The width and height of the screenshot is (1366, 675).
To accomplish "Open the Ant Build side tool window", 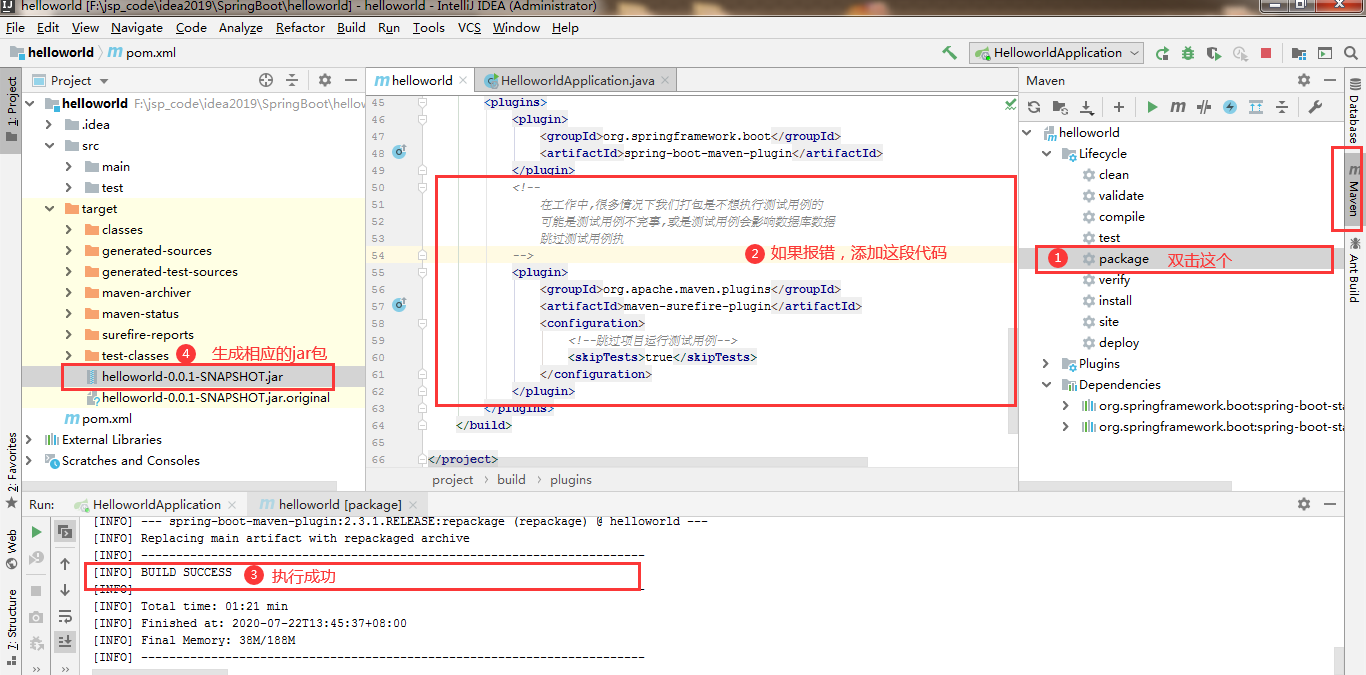I will pos(1354,269).
